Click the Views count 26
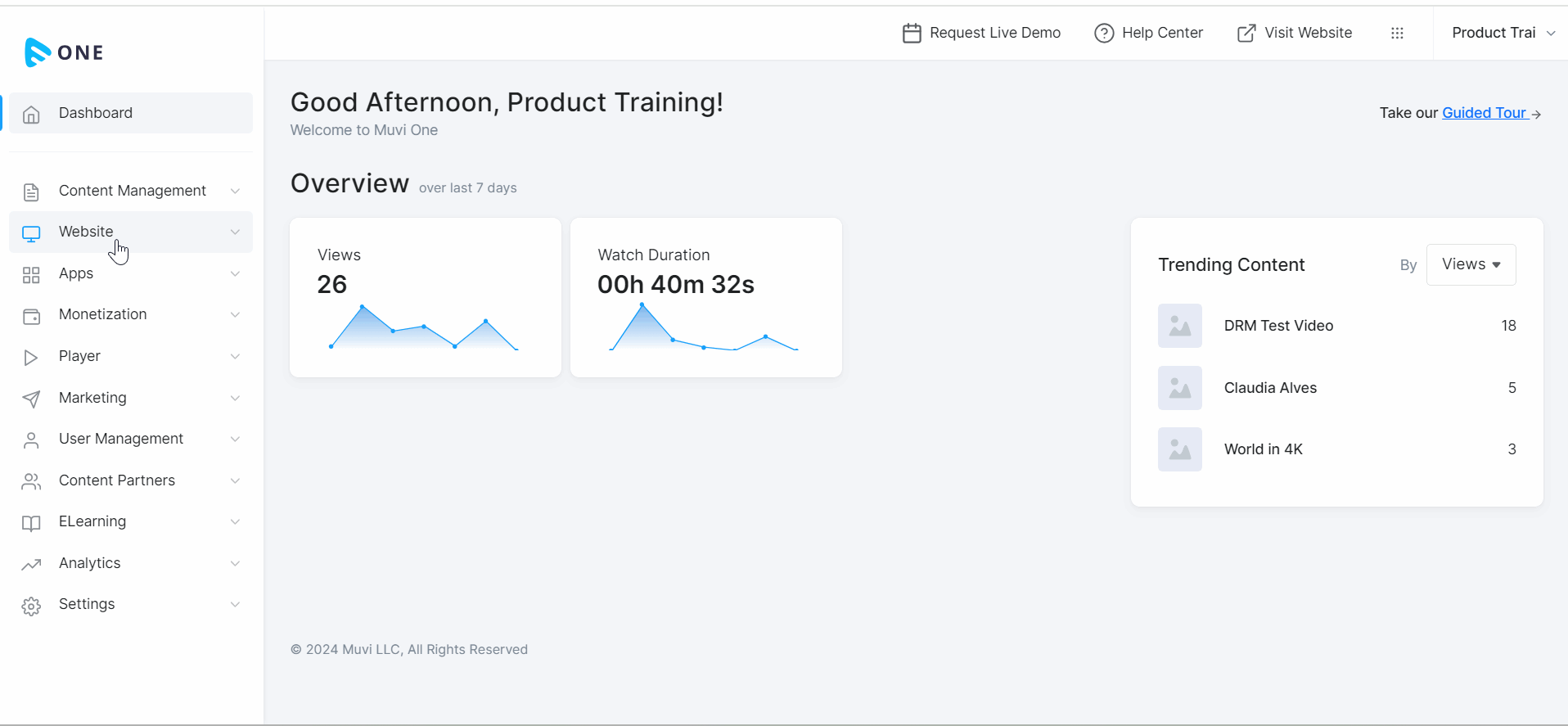The height and width of the screenshot is (726, 1568). 331,284
